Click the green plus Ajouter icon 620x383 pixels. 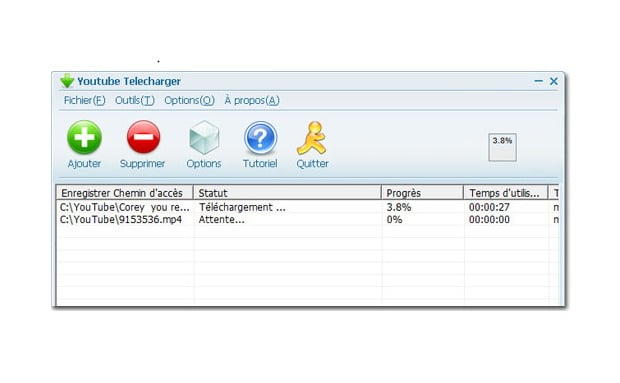coord(84,137)
